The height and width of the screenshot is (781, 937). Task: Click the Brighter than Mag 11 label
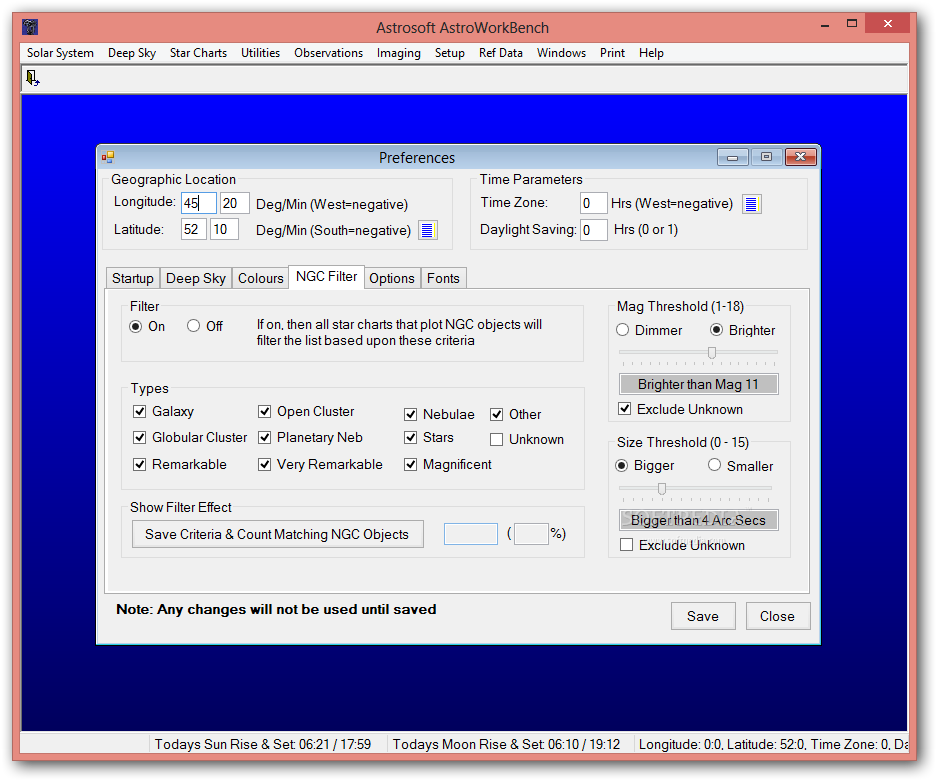coord(699,384)
